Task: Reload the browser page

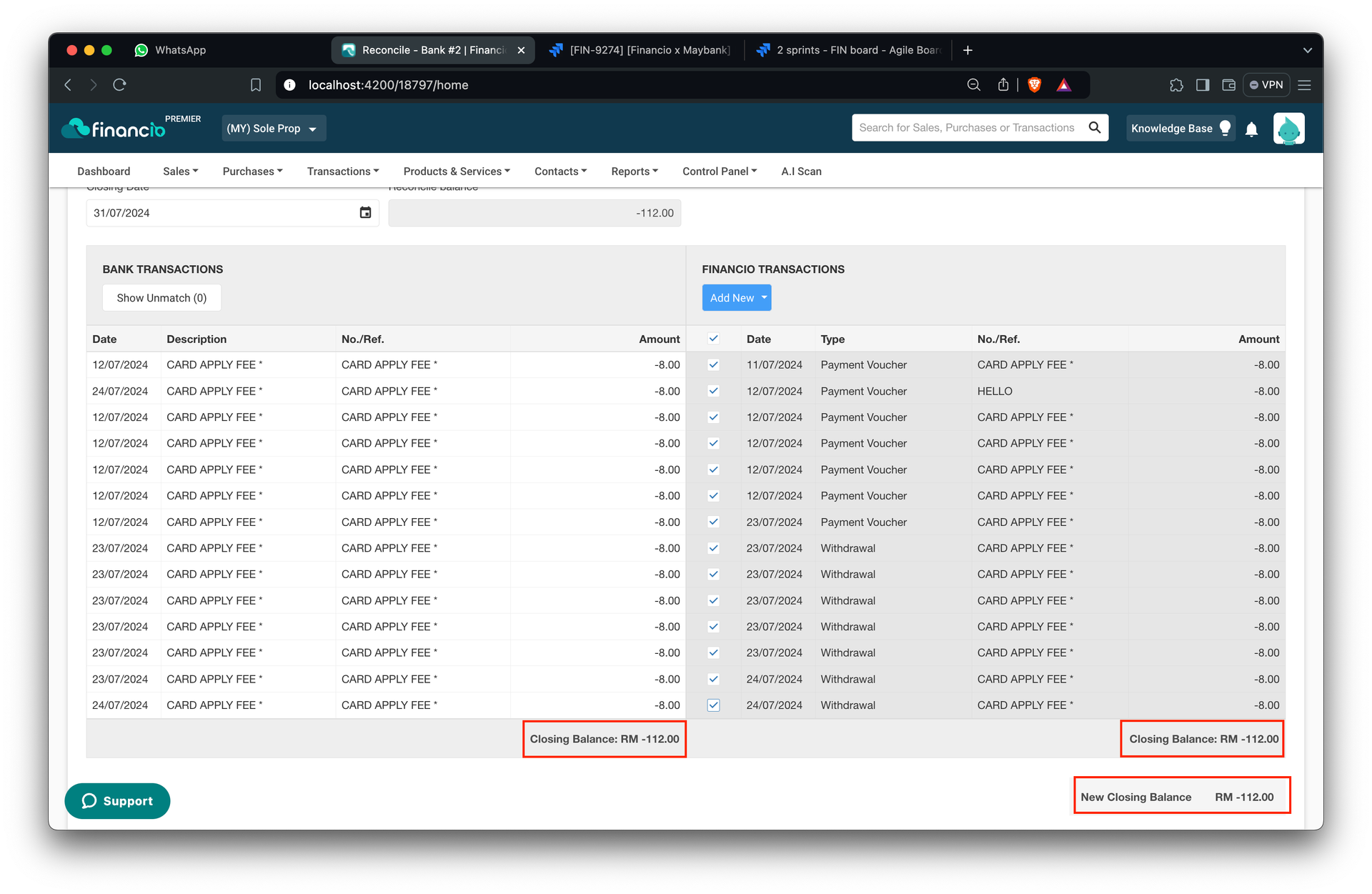Action: coord(119,85)
